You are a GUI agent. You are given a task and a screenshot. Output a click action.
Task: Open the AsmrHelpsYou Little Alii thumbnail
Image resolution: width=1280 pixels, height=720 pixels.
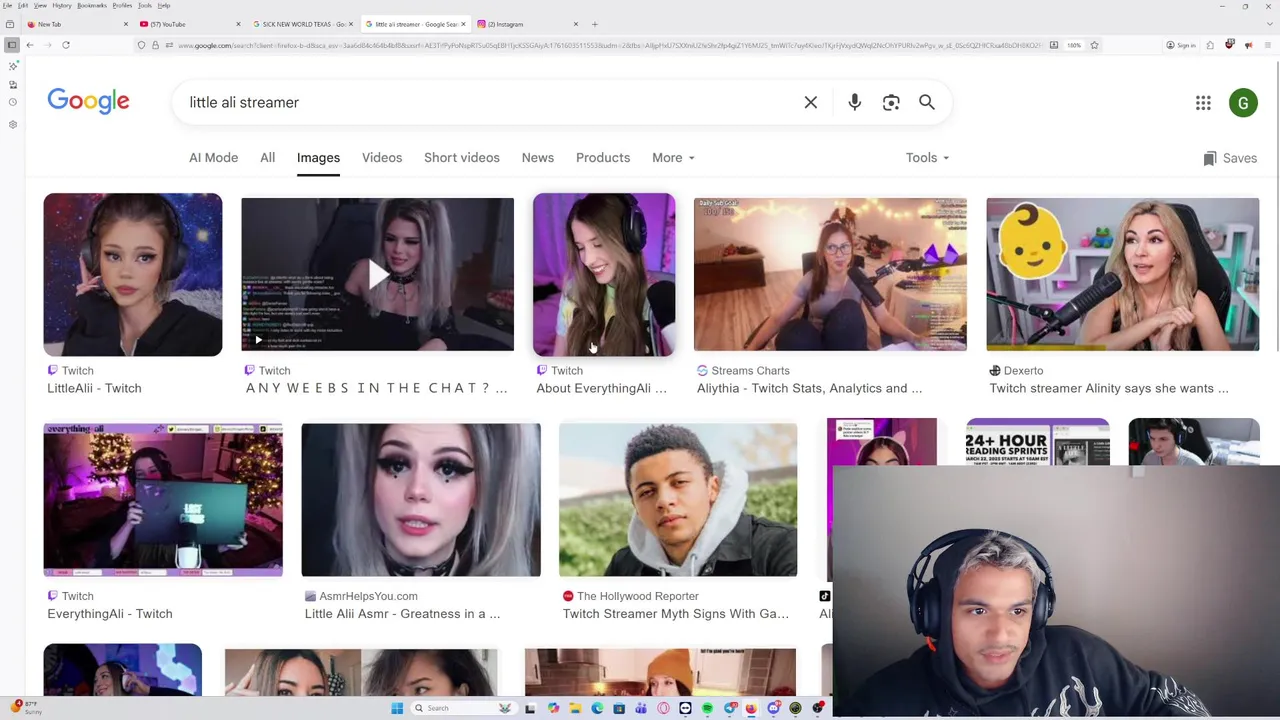click(x=421, y=500)
